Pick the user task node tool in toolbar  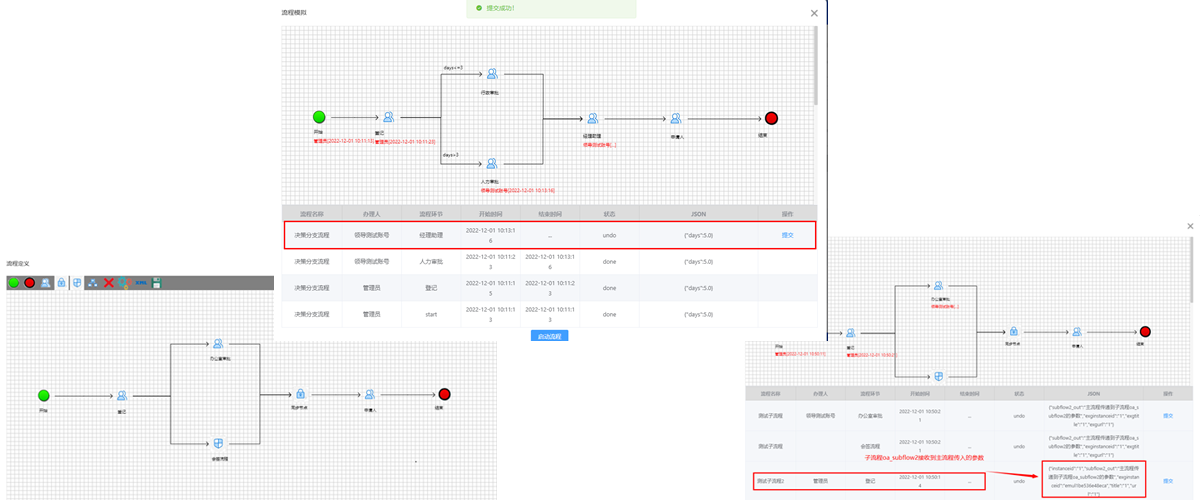click(46, 283)
